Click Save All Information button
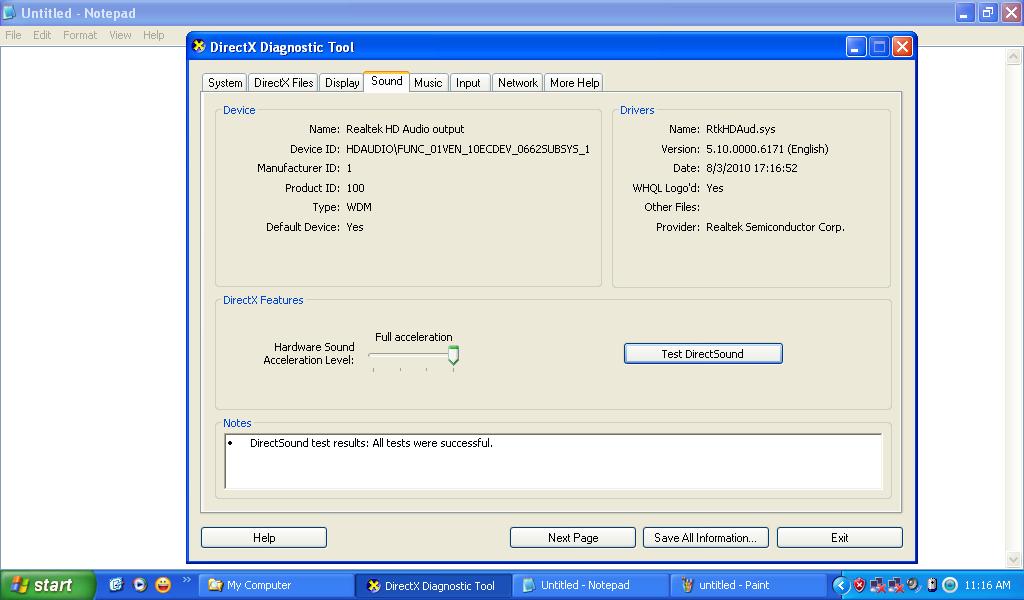This screenshot has width=1024, height=600. [x=705, y=538]
